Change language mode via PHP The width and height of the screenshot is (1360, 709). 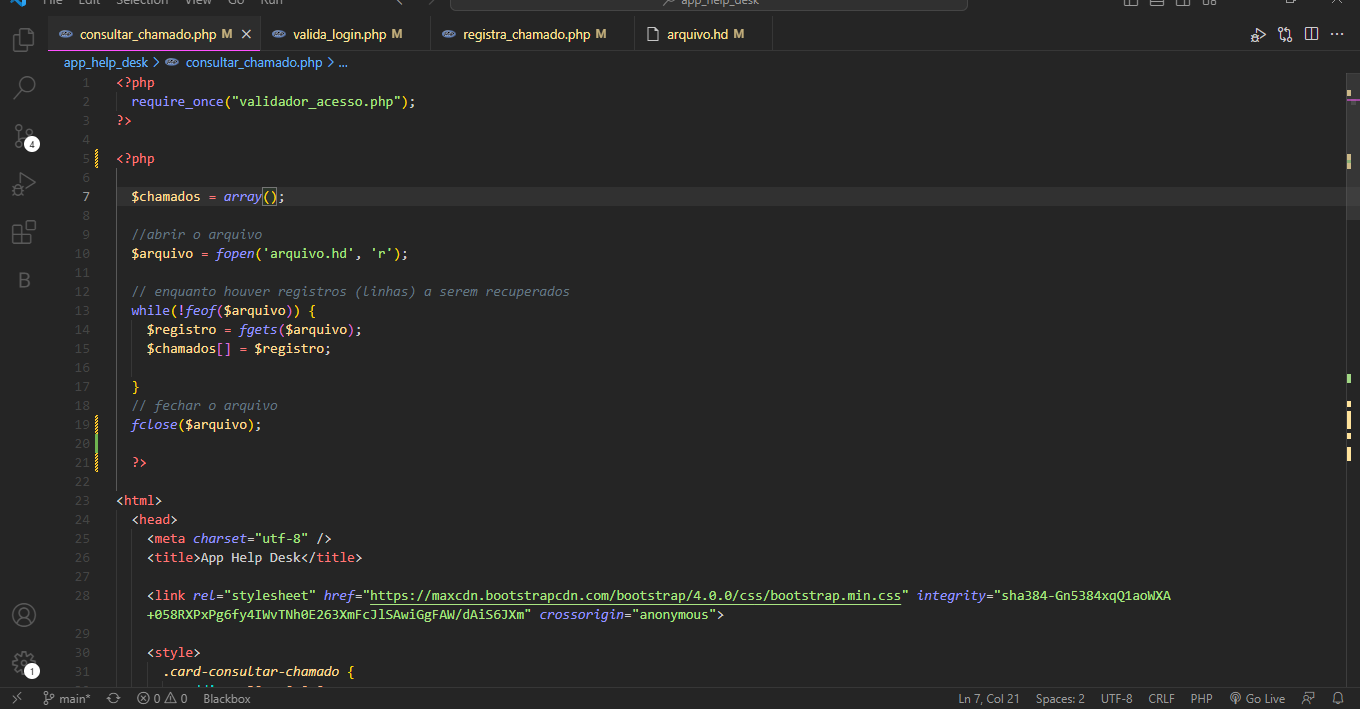pos(1202,699)
